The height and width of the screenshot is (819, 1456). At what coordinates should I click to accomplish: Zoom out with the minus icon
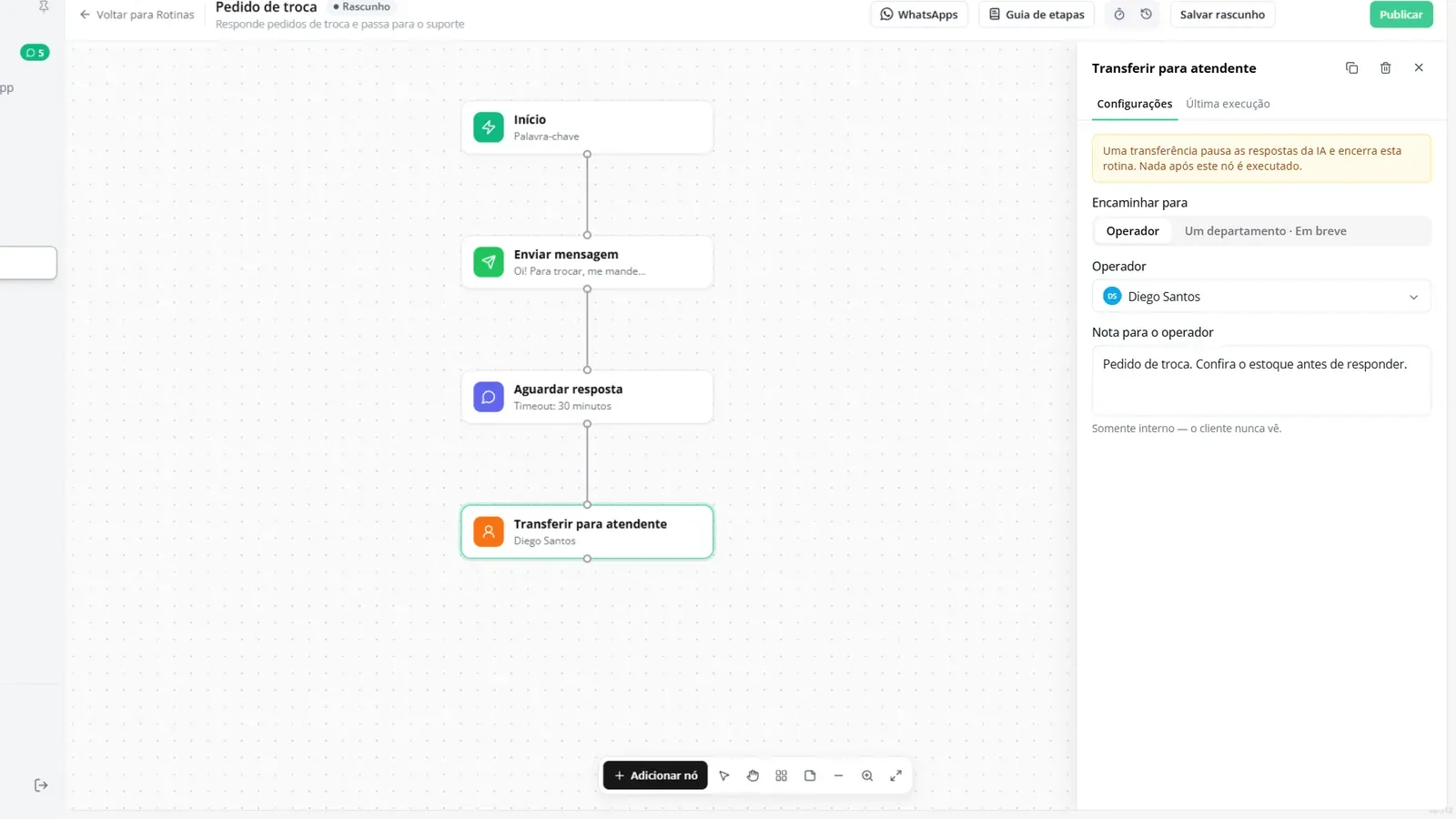838,775
